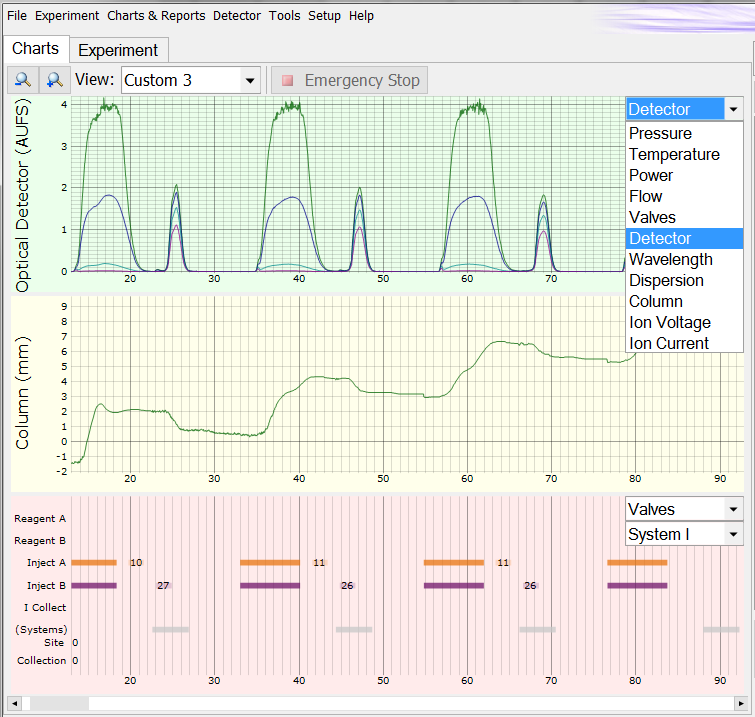
Task: Switch to the Experiment tab below menu bar
Action: tap(118, 50)
